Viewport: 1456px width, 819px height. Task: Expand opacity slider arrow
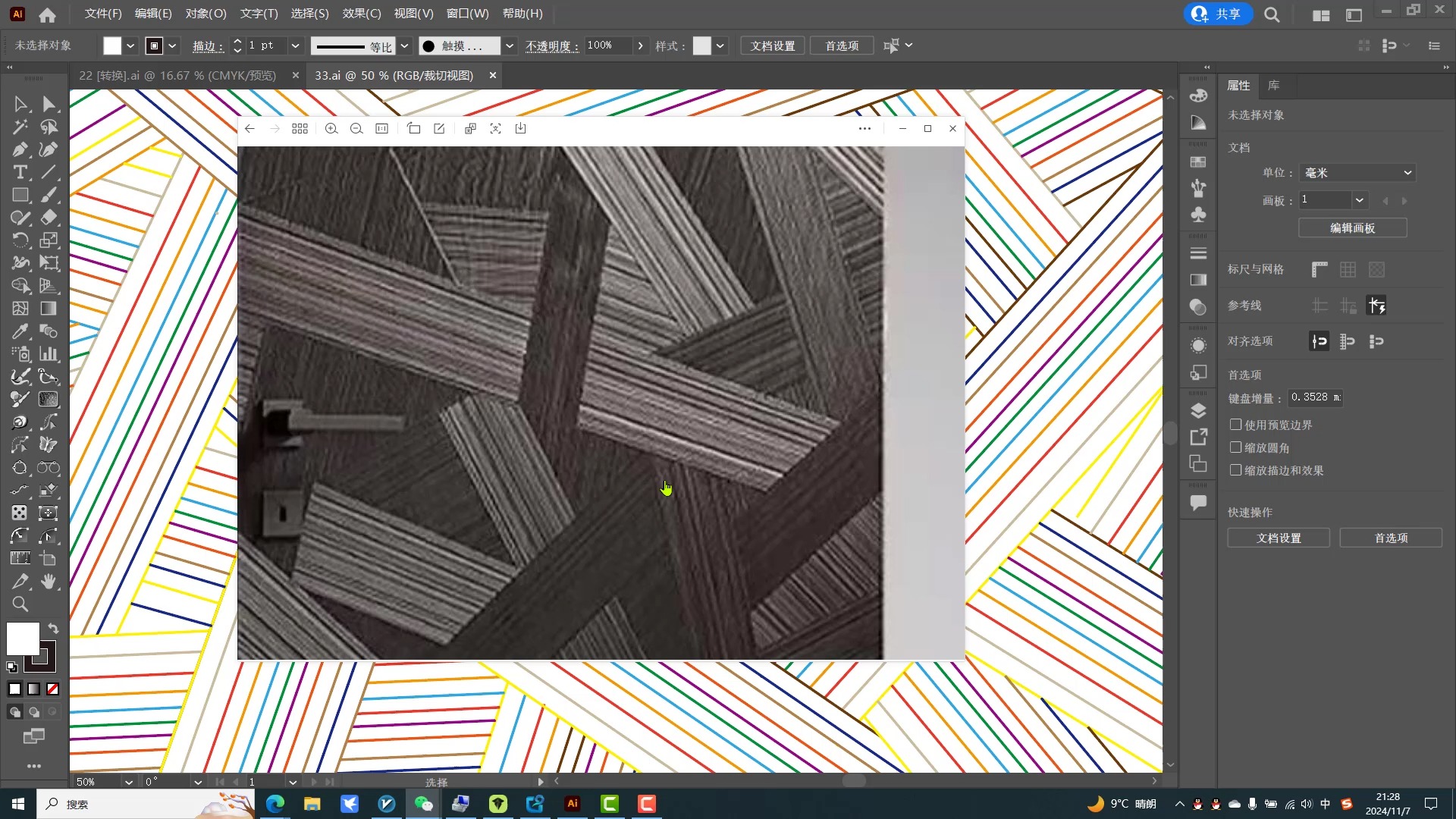tap(641, 45)
